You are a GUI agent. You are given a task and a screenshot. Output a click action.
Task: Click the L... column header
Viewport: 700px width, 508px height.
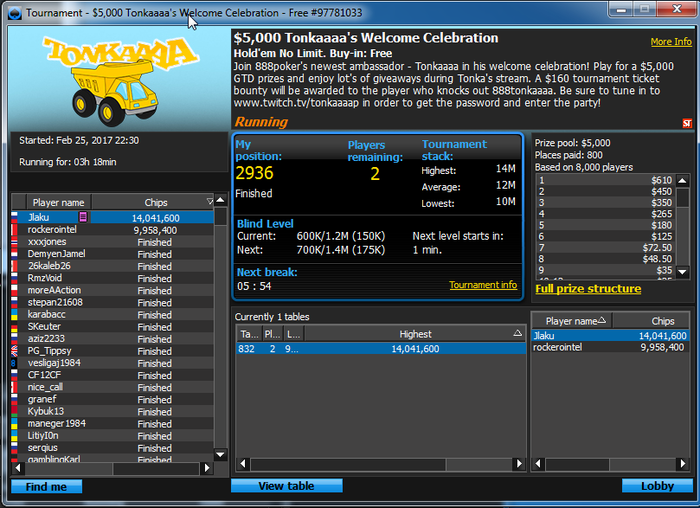pyautogui.click(x=293, y=334)
